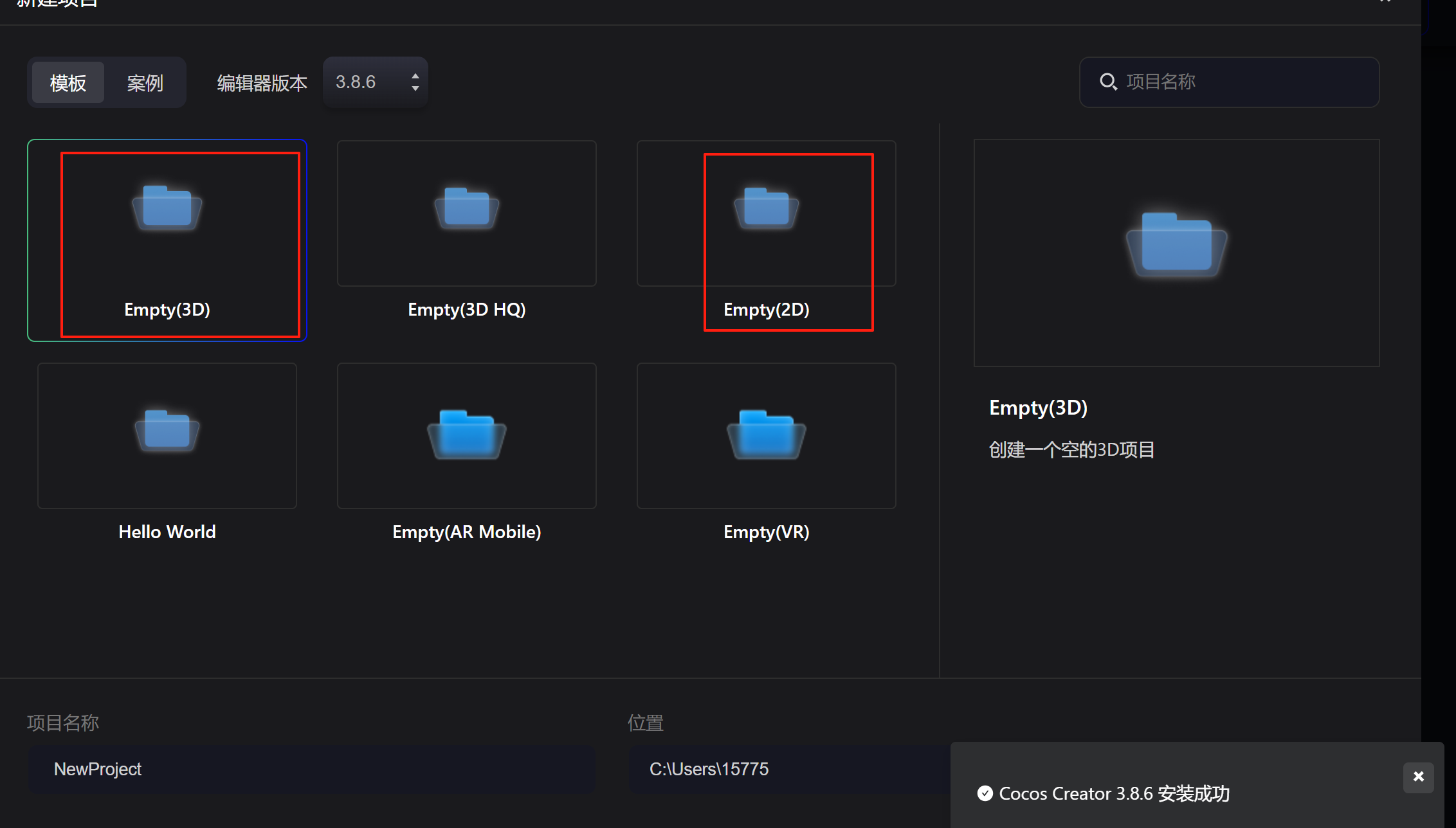Select the Empty(3D) template folder icon
1456x828 pixels.
pyautogui.click(x=167, y=208)
